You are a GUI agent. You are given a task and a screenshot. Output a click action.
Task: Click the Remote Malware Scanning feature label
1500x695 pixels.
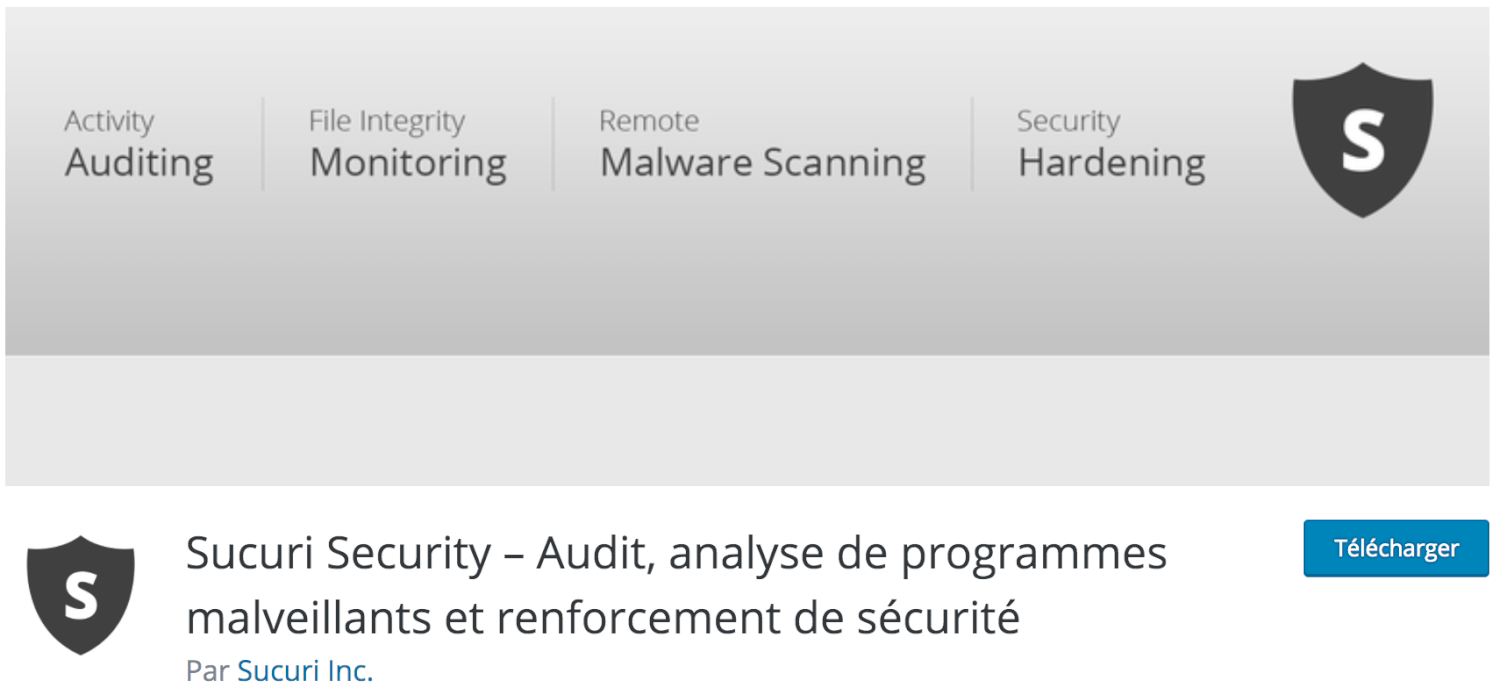click(762, 143)
